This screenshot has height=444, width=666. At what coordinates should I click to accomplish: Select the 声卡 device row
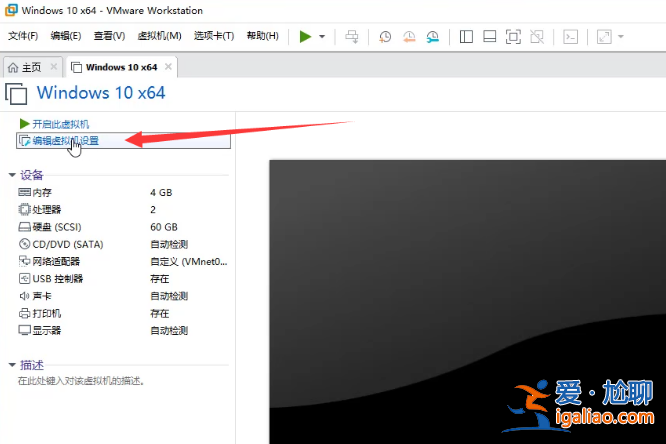click(123, 296)
